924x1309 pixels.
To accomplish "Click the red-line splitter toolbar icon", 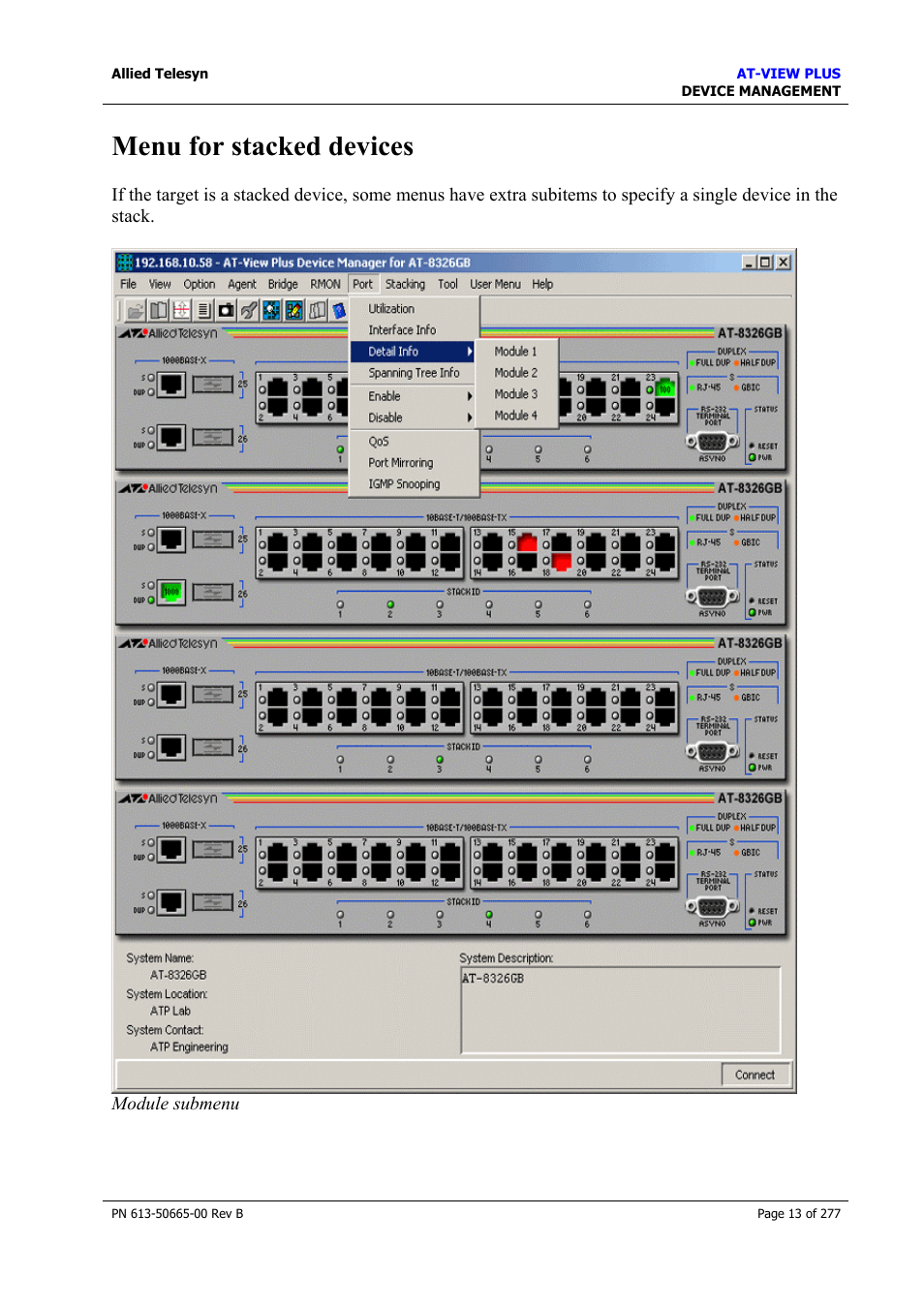I will (181, 310).
